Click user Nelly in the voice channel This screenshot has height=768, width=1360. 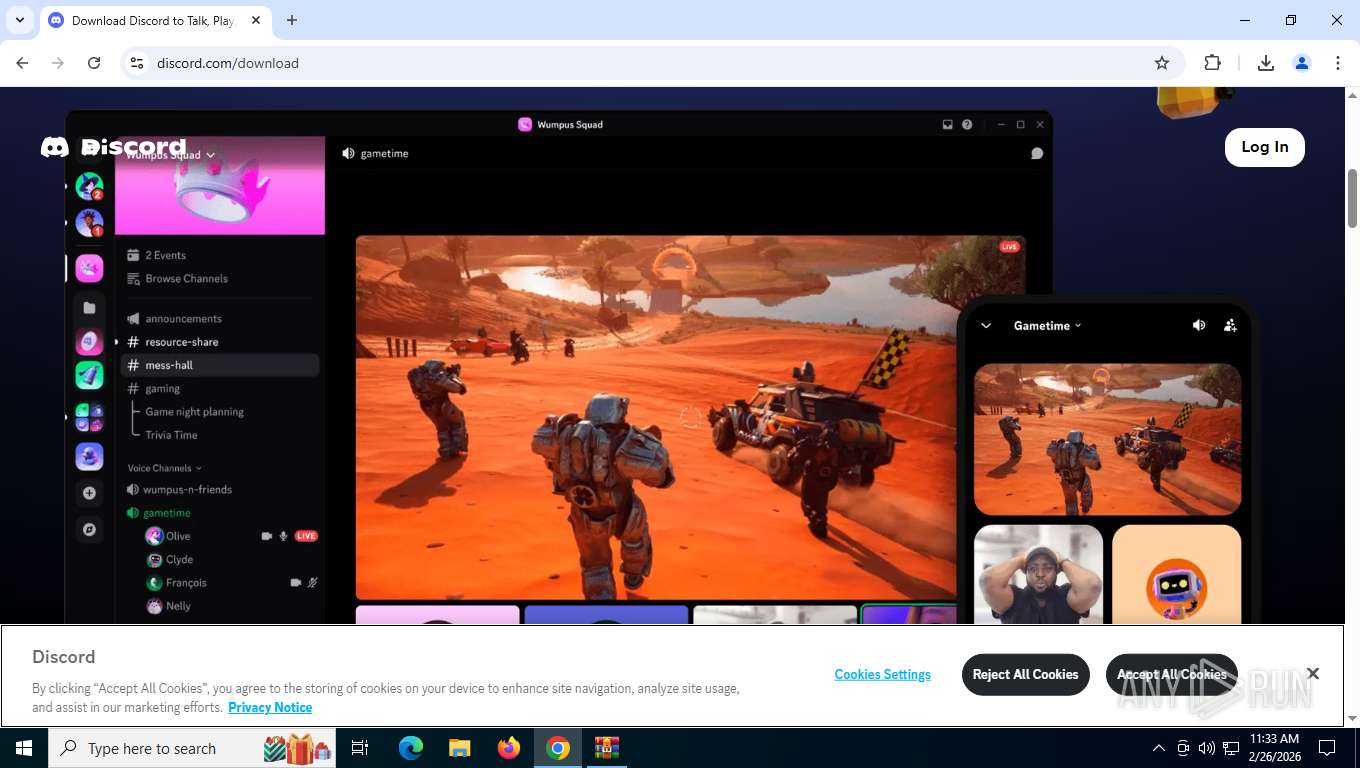pos(168,606)
